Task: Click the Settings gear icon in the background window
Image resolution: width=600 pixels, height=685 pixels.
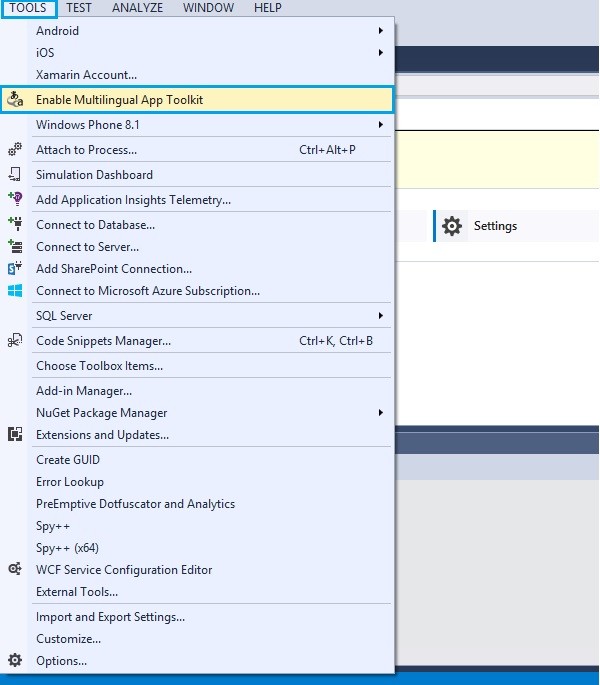Action: (x=451, y=226)
